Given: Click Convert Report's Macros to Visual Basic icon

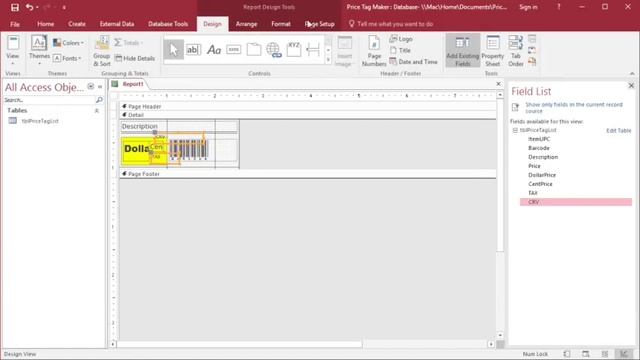Looking at the screenshot, I should pos(532,62).
